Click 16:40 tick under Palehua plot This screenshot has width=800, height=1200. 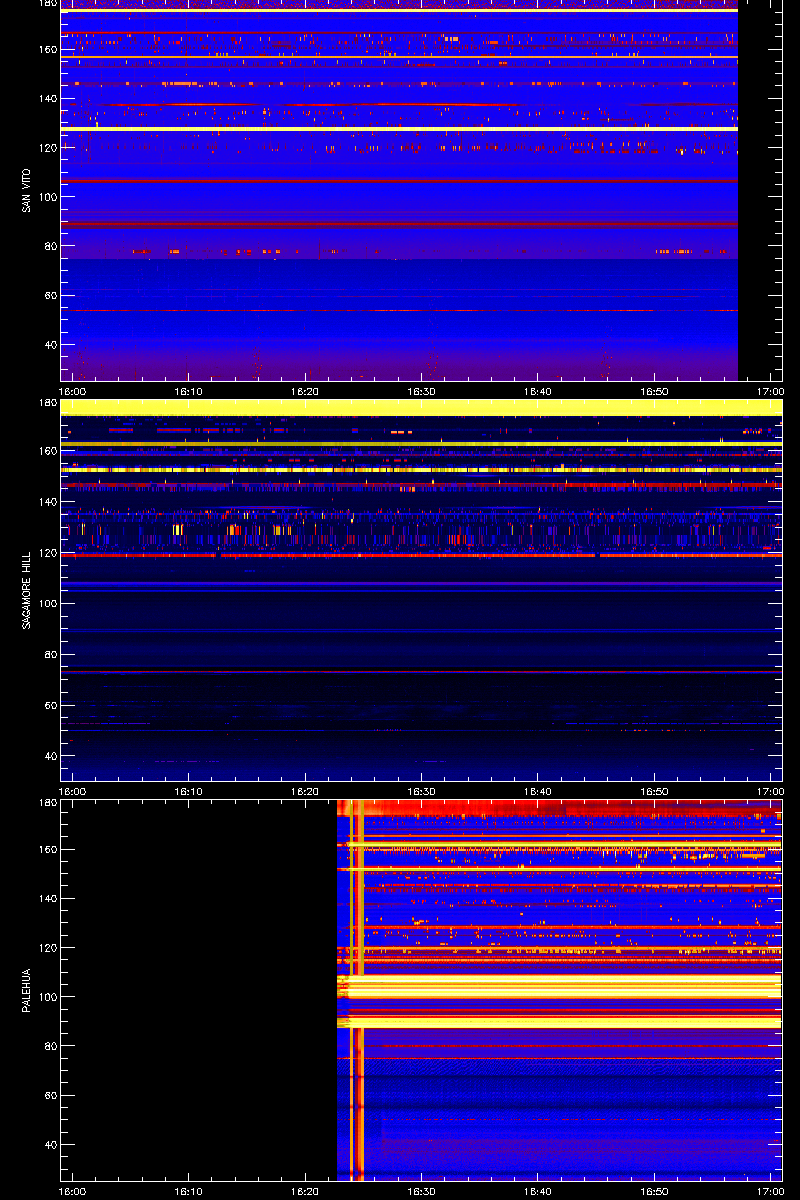(538, 1191)
